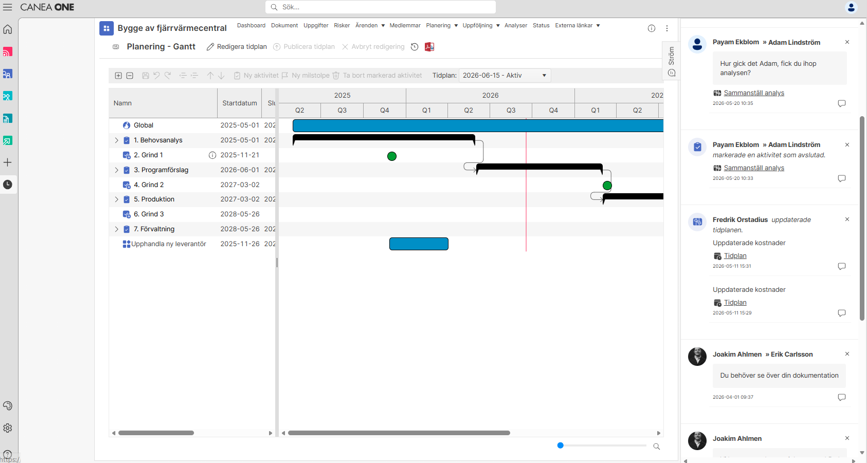Open the Externa länkar dropdown menu
This screenshot has width=867, height=463.
coord(577,25)
